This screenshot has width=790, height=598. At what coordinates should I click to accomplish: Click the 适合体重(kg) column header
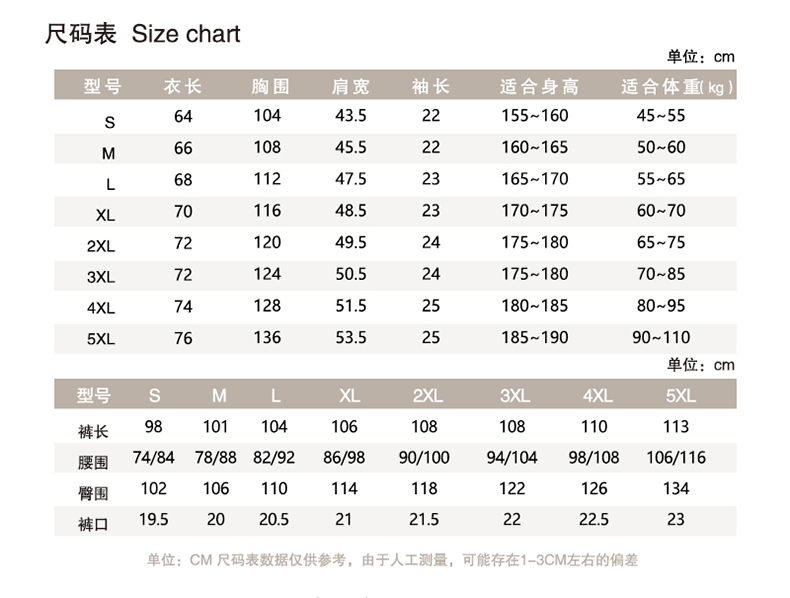click(677, 87)
